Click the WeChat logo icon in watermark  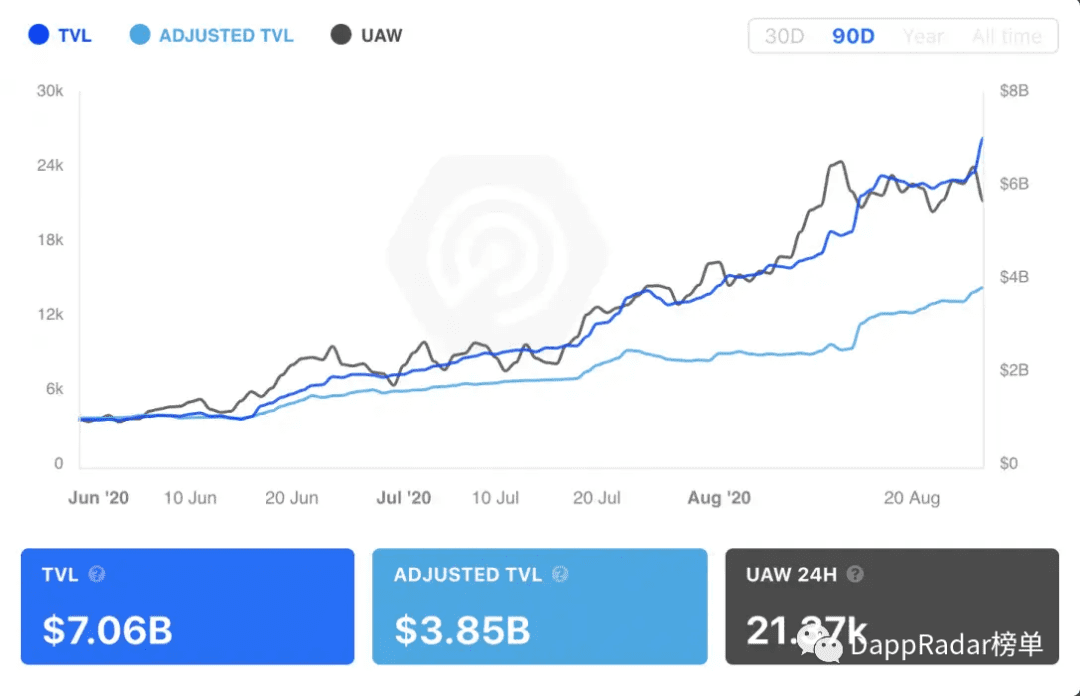(820, 642)
